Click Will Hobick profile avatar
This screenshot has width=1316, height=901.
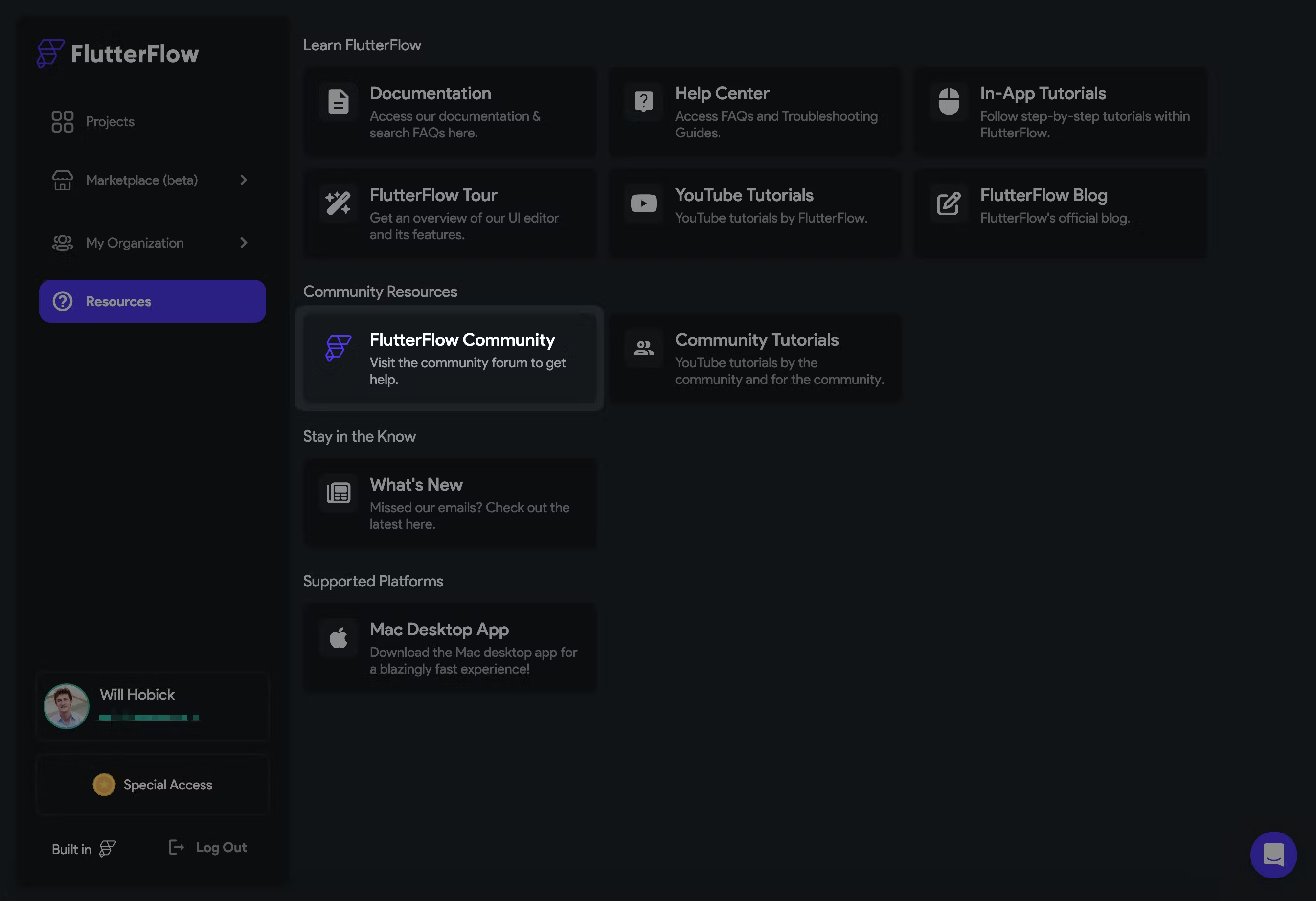coord(66,706)
